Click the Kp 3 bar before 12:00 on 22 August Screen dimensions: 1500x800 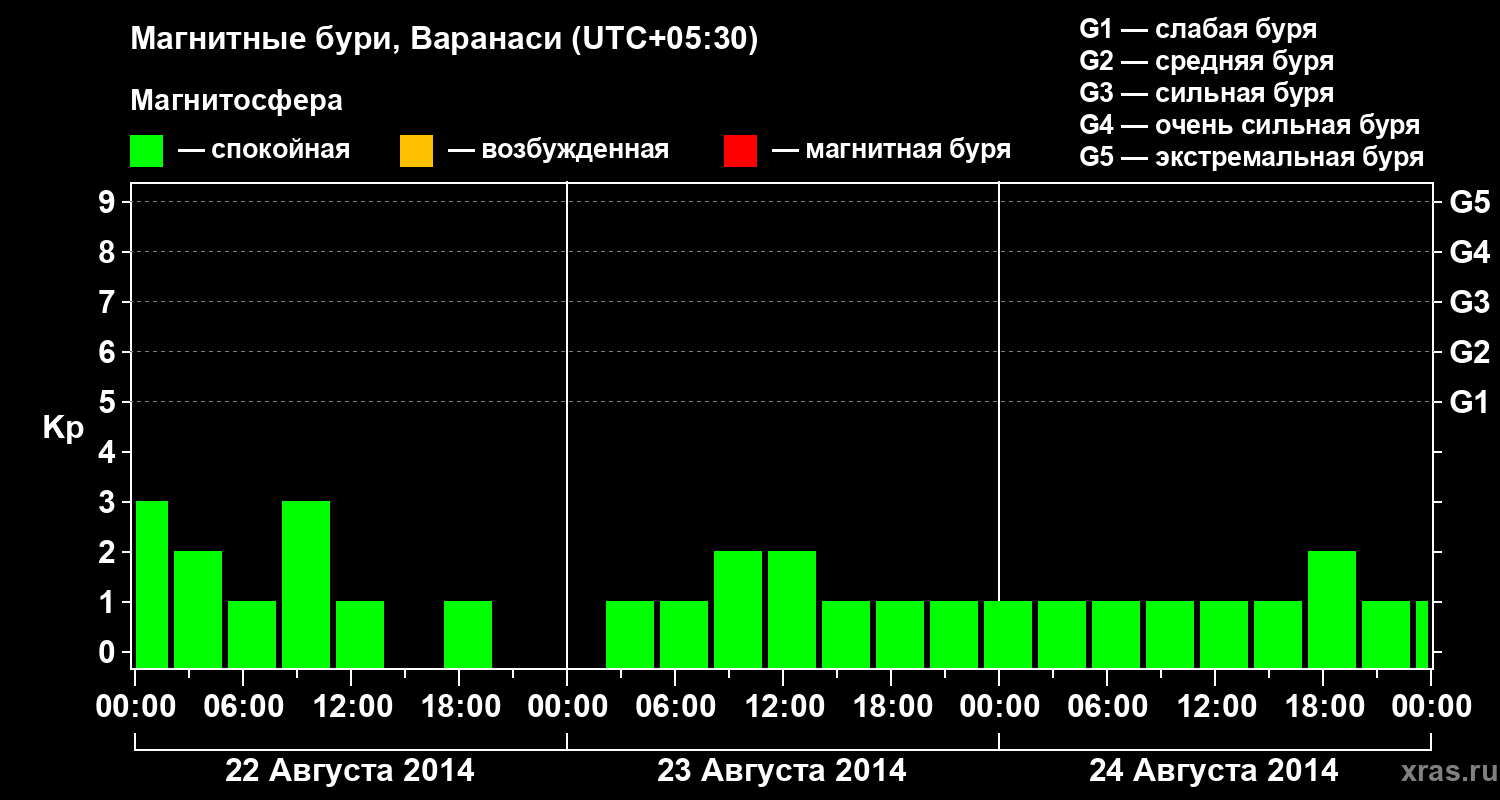point(306,584)
